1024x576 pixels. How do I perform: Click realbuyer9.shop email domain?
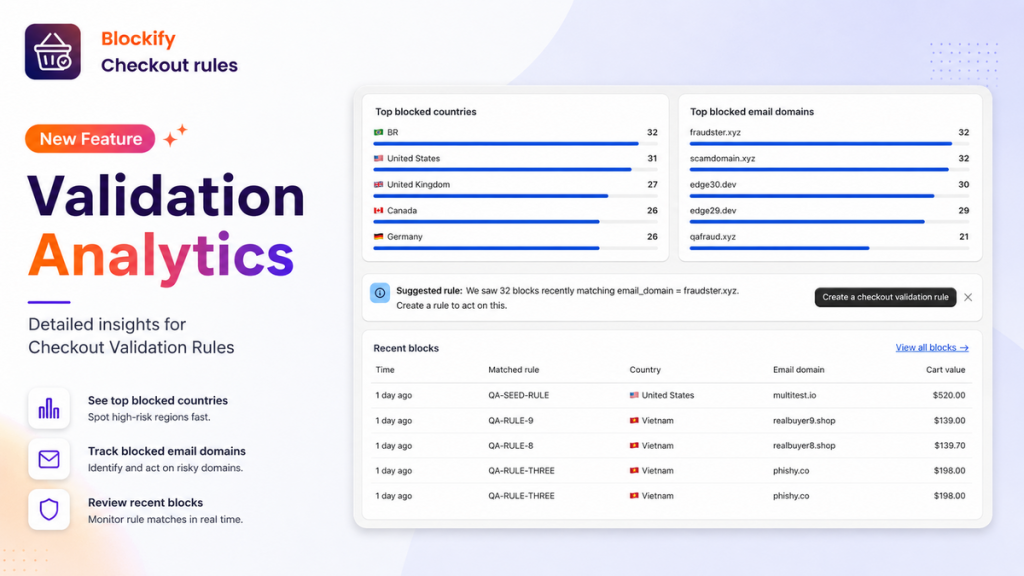click(x=804, y=421)
